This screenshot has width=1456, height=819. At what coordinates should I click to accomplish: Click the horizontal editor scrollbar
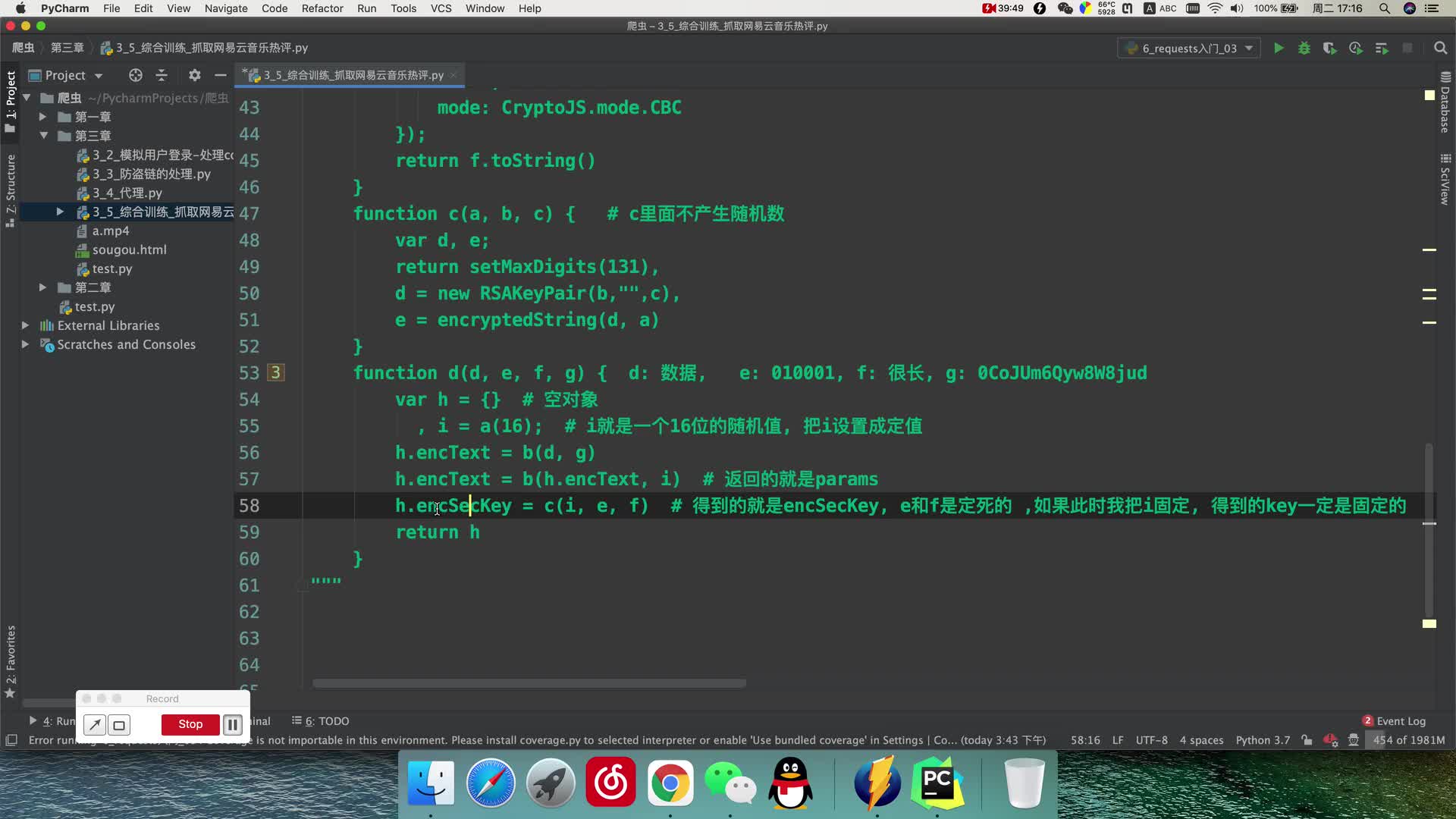529,683
